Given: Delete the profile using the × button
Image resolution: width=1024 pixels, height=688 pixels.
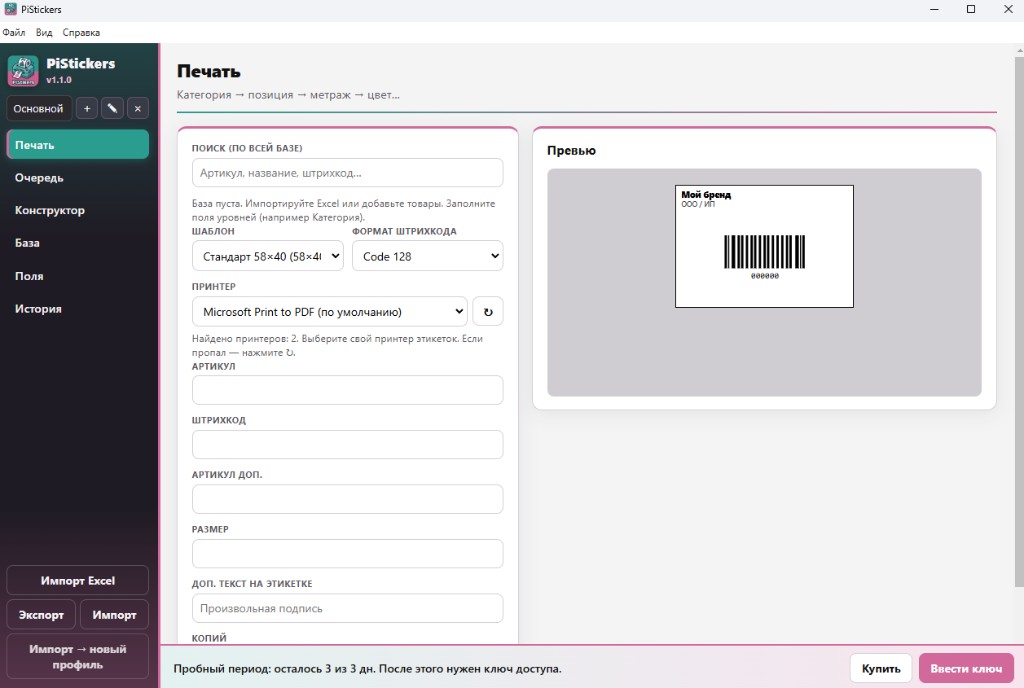Looking at the screenshot, I should coord(138,108).
